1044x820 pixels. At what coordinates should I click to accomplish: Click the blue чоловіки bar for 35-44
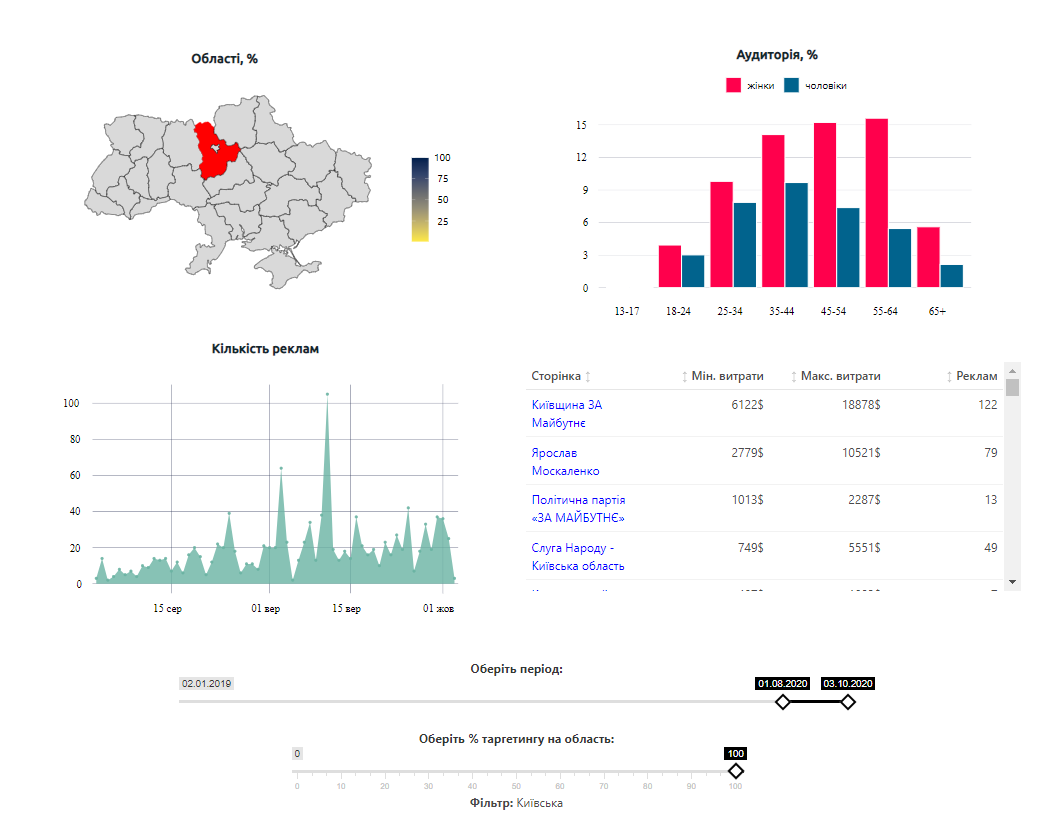pyautogui.click(x=796, y=235)
